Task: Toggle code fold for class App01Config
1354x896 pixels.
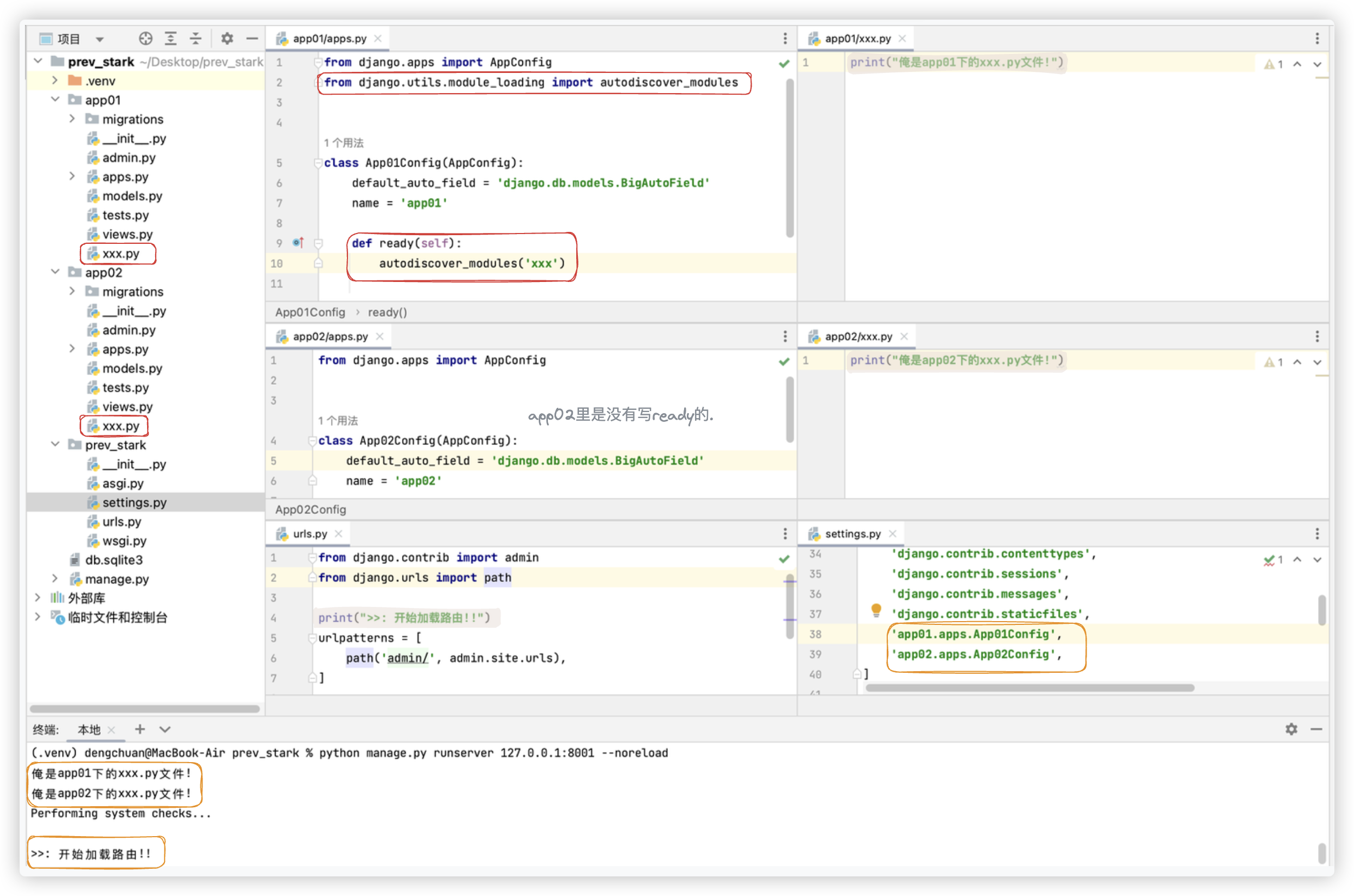Action: [x=318, y=163]
